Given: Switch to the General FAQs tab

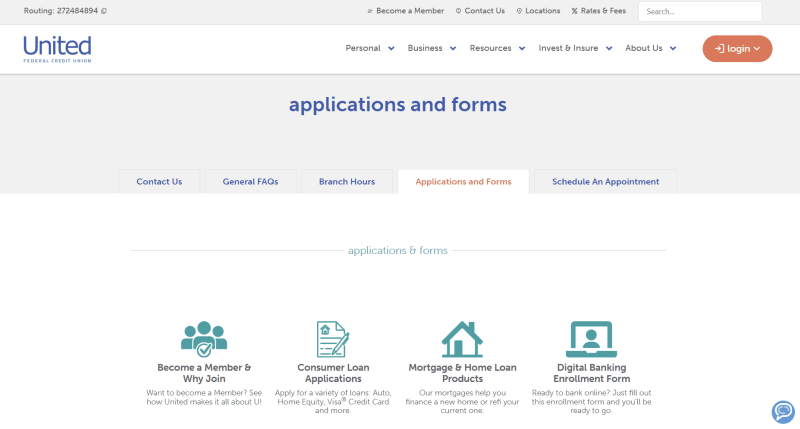Looking at the screenshot, I should tap(251, 182).
